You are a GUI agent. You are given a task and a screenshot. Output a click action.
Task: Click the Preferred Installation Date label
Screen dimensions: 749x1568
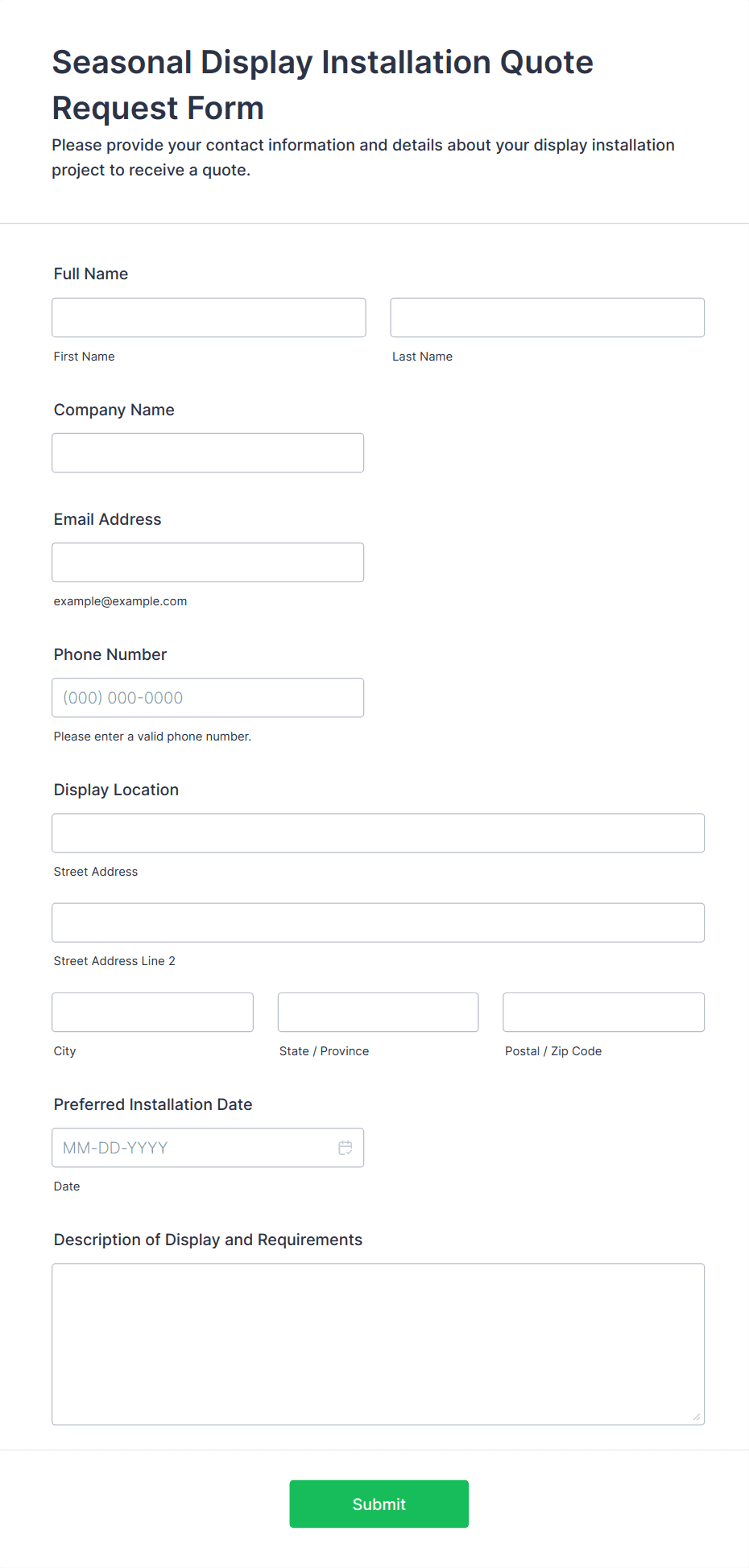tap(153, 1104)
